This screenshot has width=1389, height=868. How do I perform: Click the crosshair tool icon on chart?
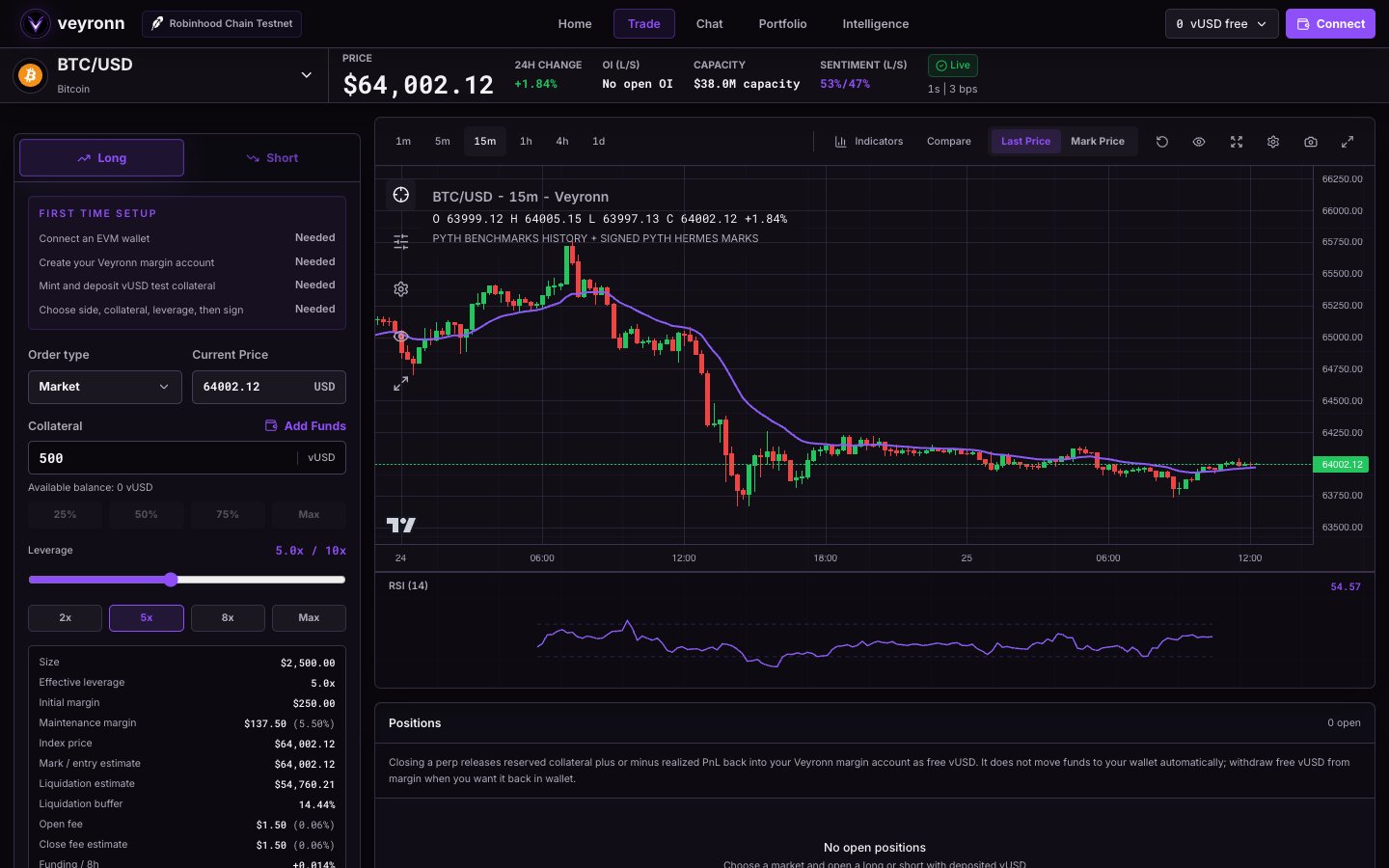[x=401, y=195]
